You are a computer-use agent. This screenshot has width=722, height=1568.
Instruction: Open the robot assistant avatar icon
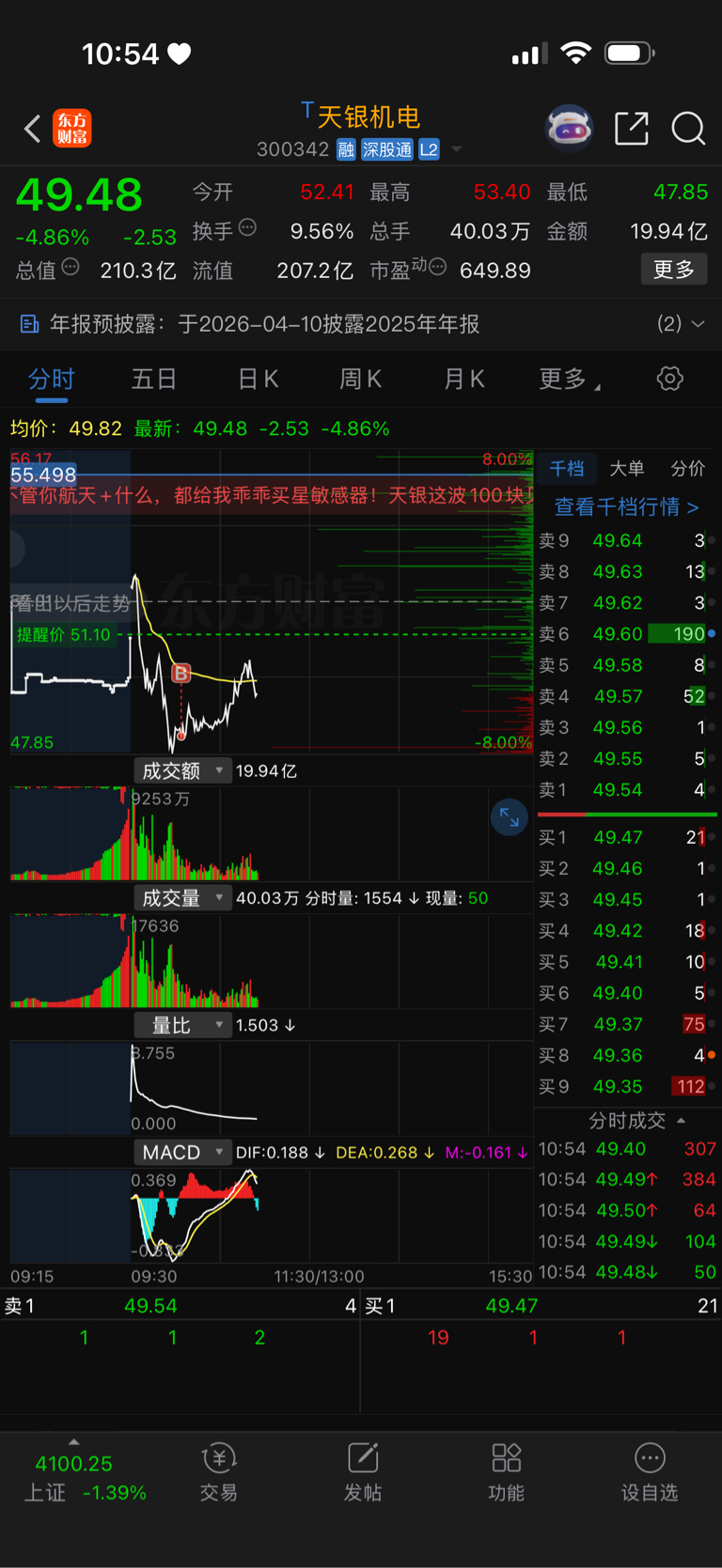(x=570, y=128)
